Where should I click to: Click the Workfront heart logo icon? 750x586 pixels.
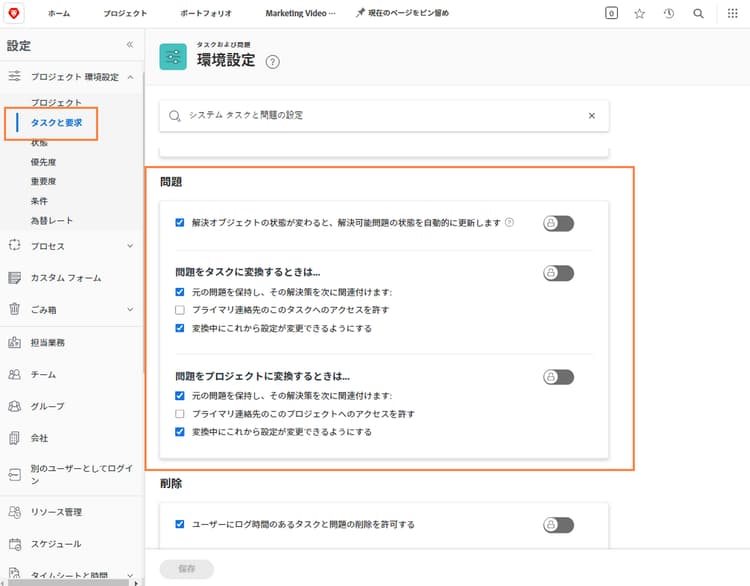(14, 13)
